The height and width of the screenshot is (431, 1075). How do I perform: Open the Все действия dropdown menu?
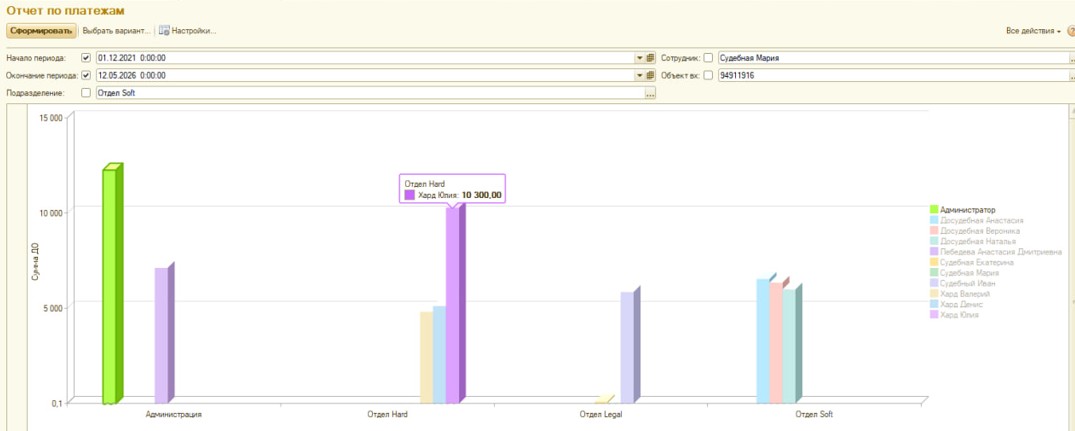point(1033,32)
